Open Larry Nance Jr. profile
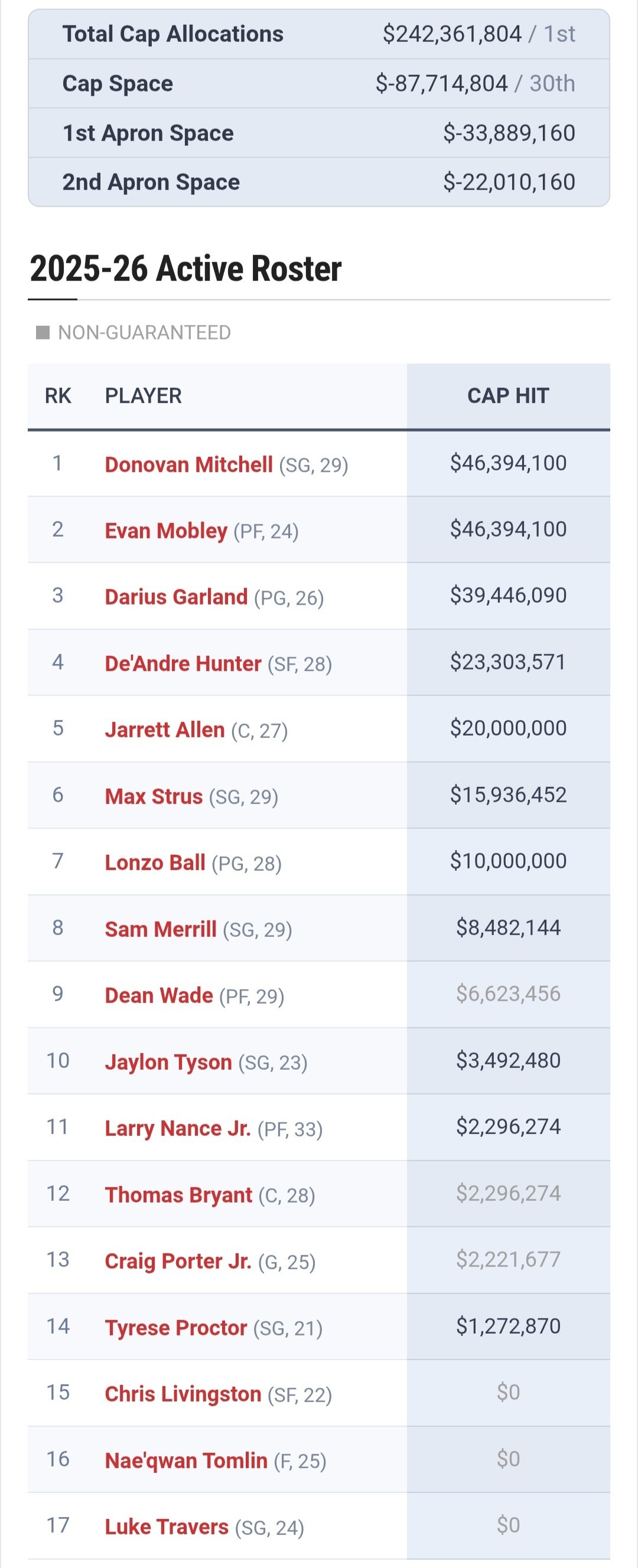This screenshot has width=638, height=1568. [x=177, y=1128]
